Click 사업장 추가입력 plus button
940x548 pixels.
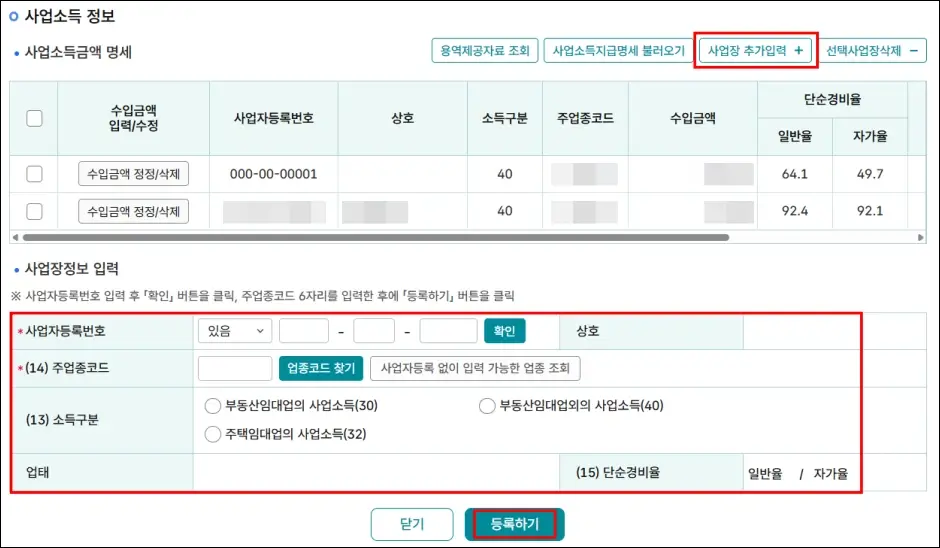pyautogui.click(x=755, y=51)
